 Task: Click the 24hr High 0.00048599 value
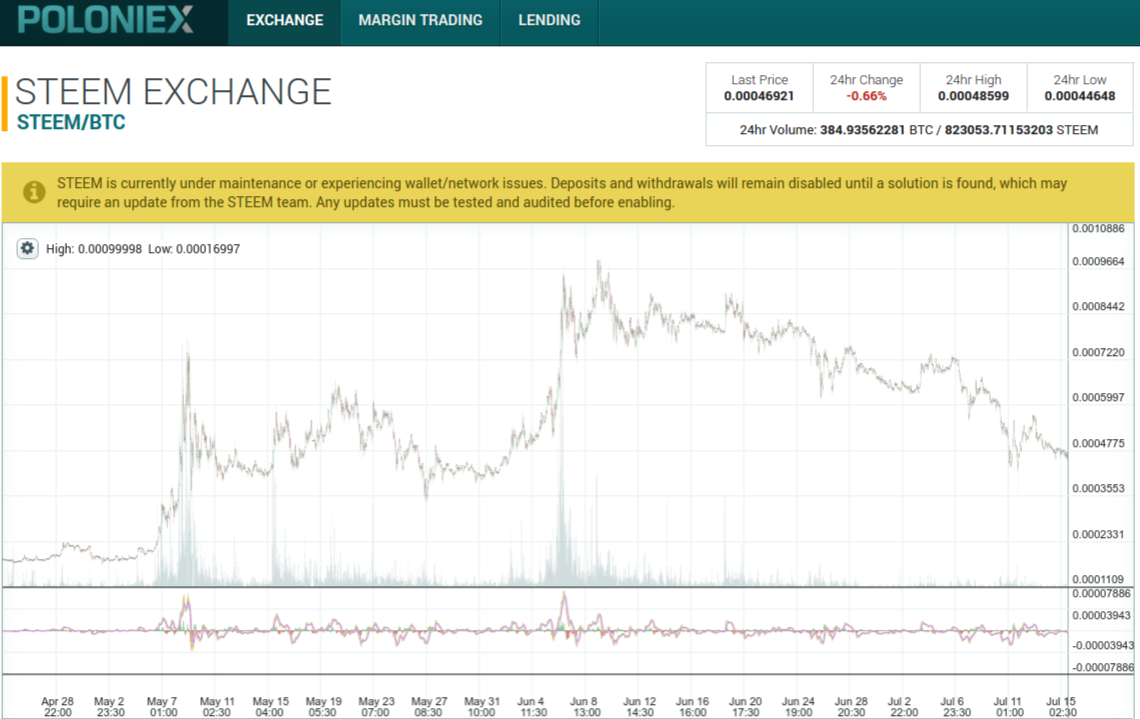(x=973, y=96)
